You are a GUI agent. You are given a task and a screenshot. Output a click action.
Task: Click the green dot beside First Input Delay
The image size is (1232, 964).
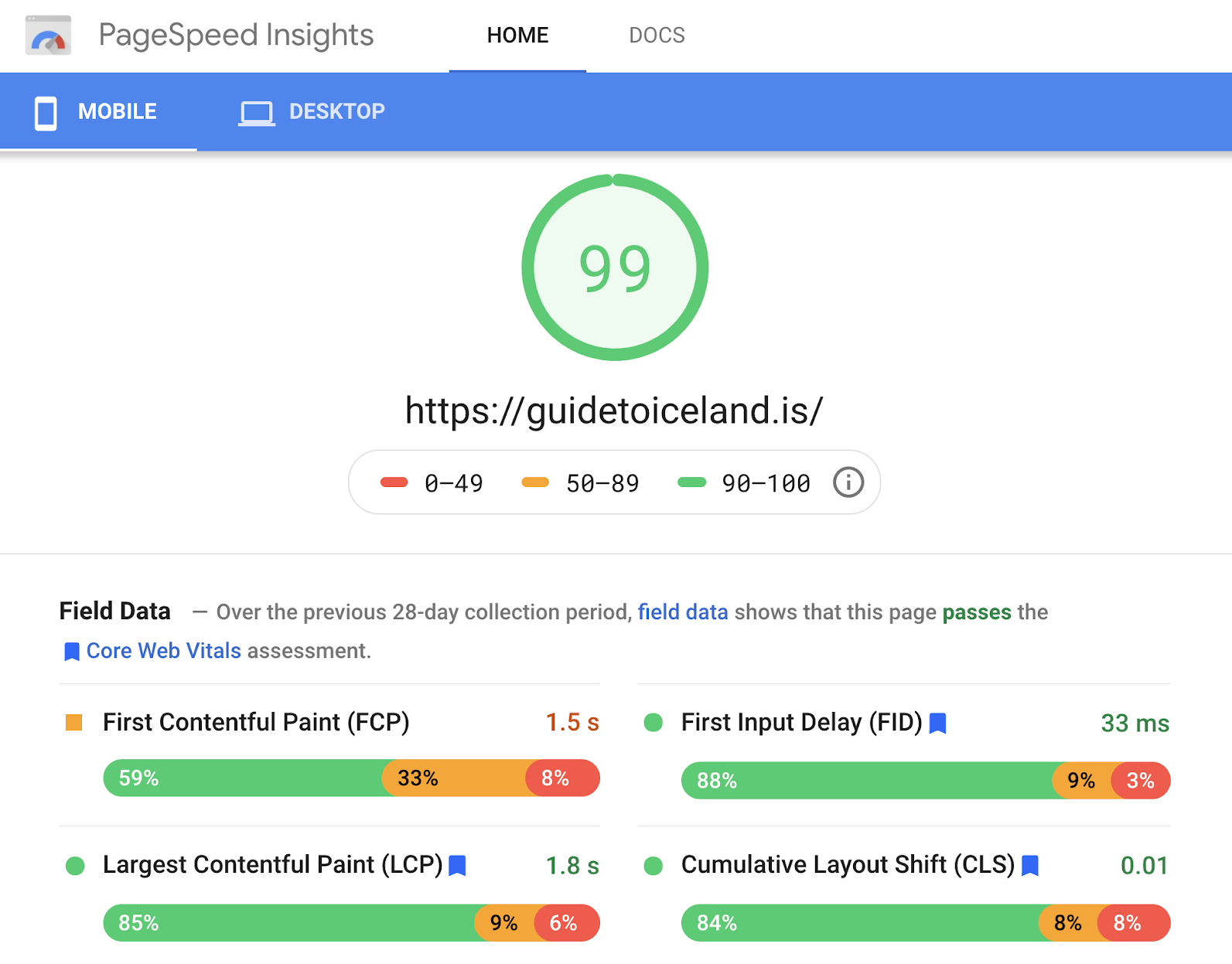click(x=654, y=723)
